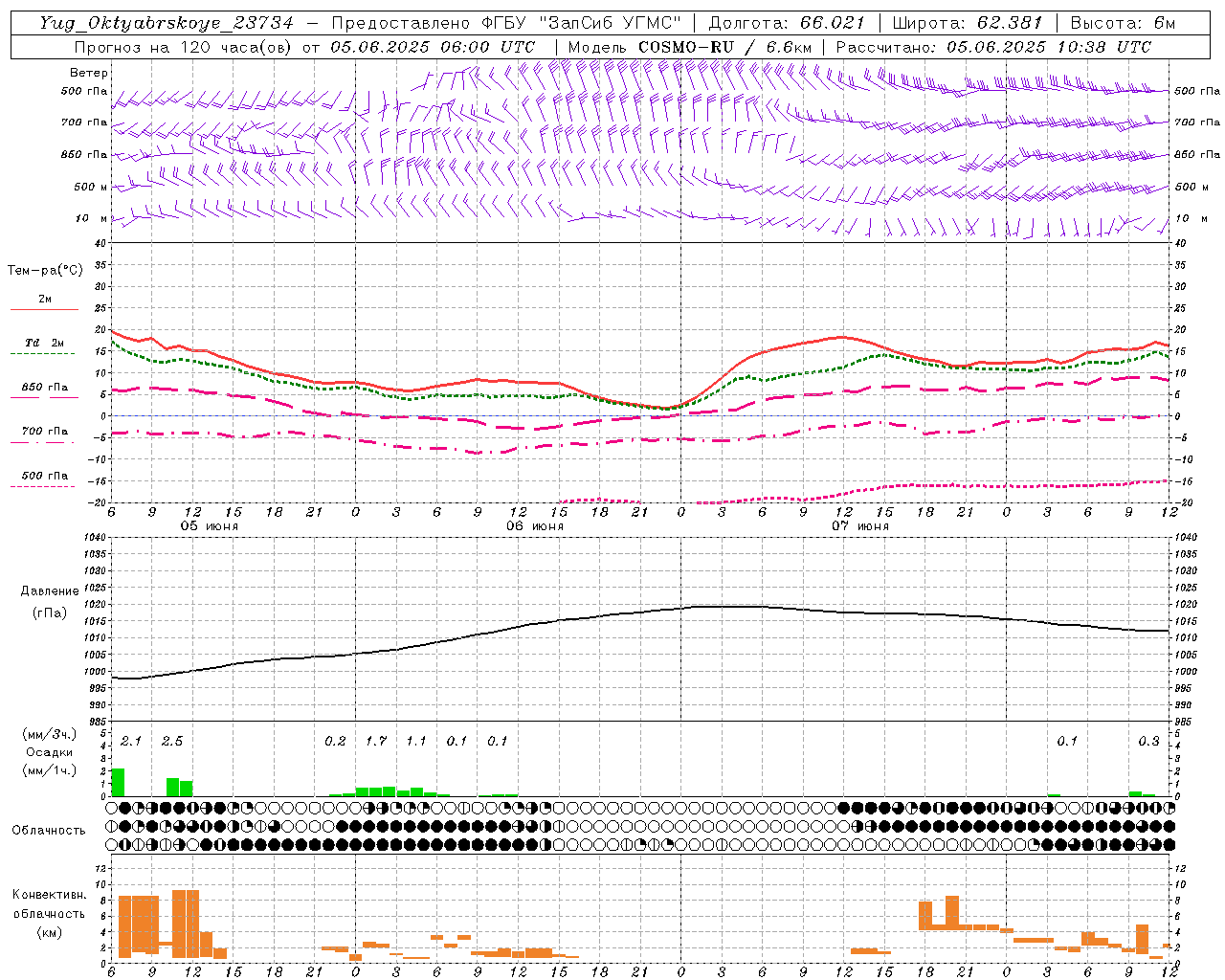The image size is (1225, 980).
Task: Select the model label COSMO-RU / 6.6км
Action: coord(724,47)
